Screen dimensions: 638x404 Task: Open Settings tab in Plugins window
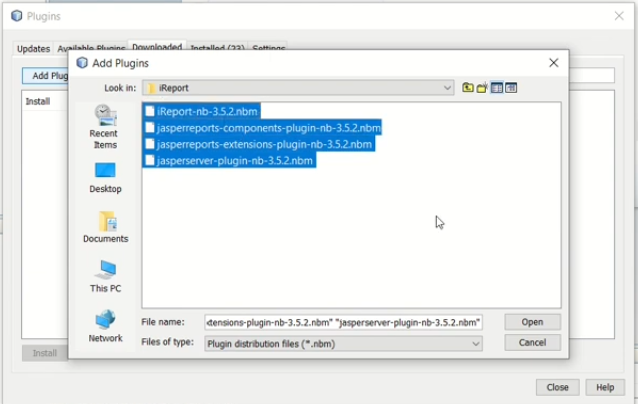pyautogui.click(x=269, y=48)
